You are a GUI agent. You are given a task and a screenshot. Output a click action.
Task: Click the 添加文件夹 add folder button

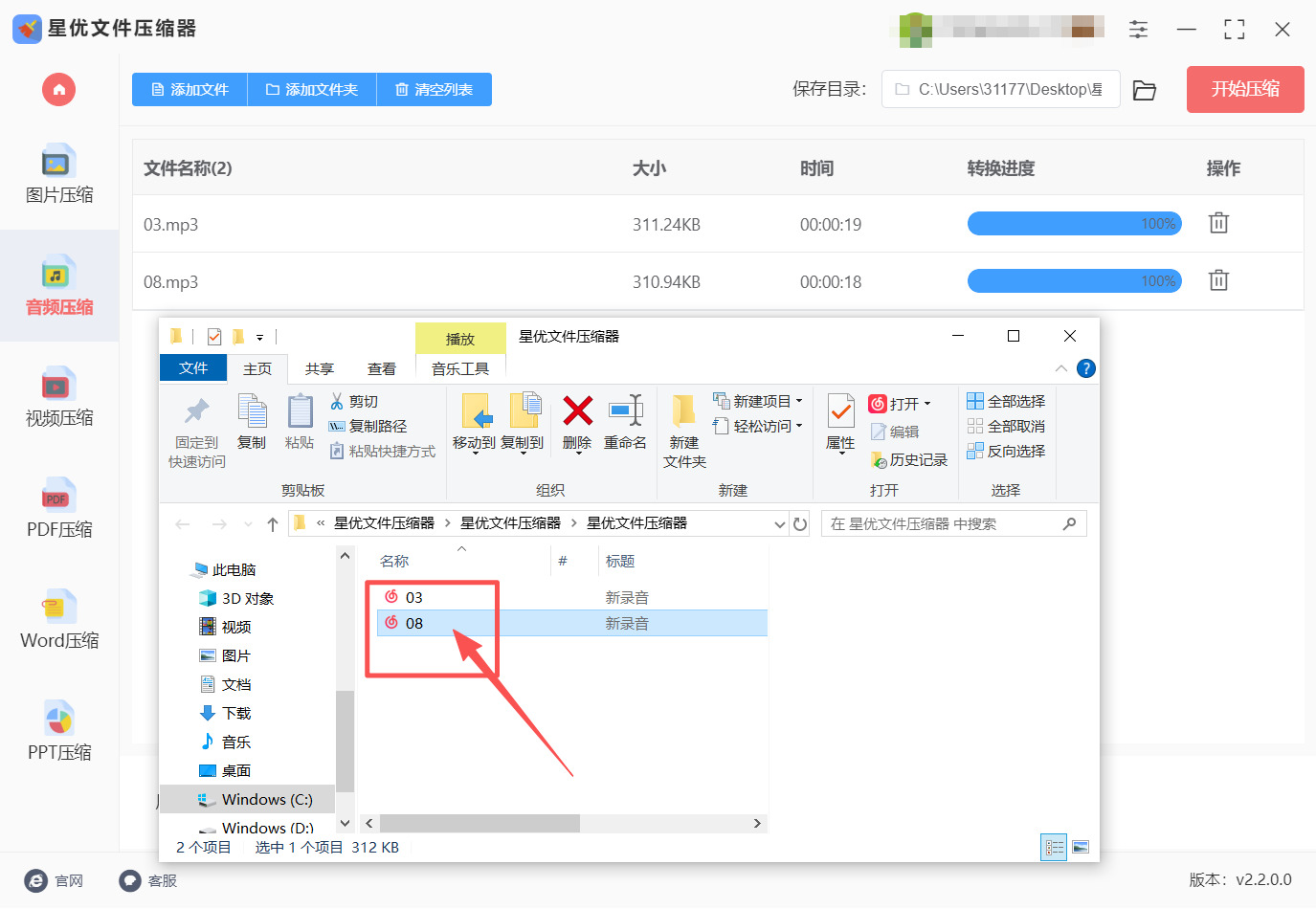tap(312, 90)
